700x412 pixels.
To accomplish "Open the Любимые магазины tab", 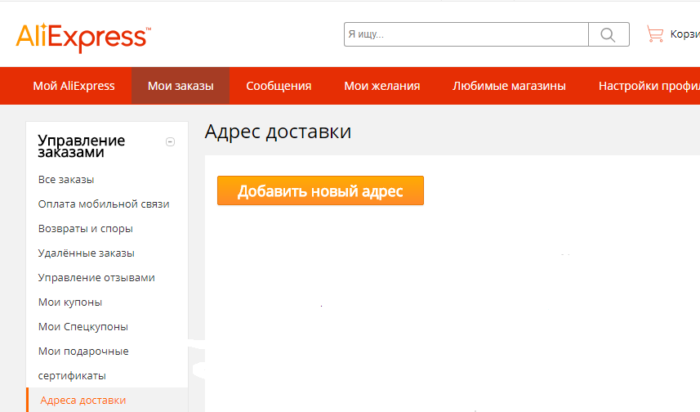I will [x=509, y=86].
